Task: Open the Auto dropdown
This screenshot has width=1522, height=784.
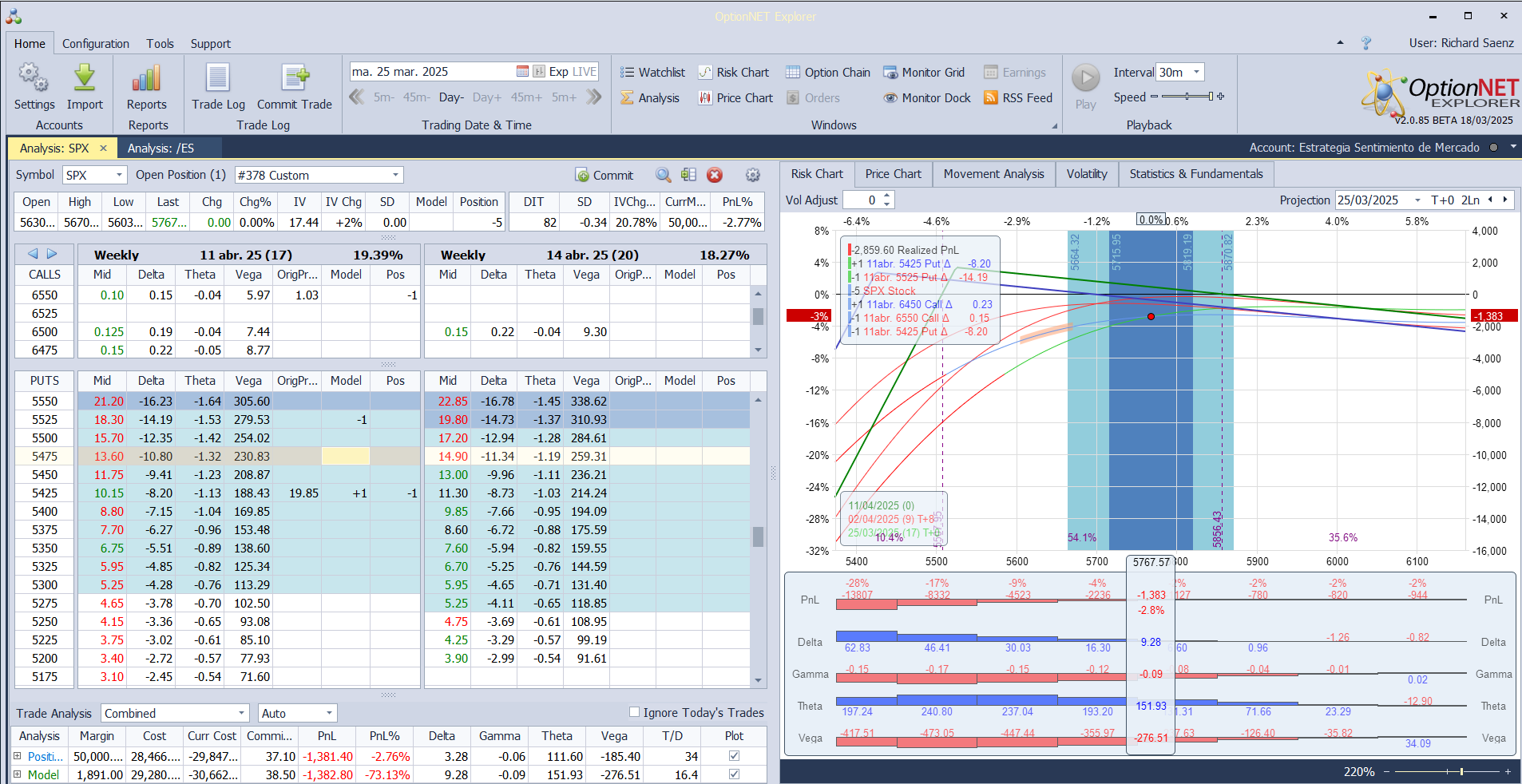Action: pyautogui.click(x=329, y=713)
